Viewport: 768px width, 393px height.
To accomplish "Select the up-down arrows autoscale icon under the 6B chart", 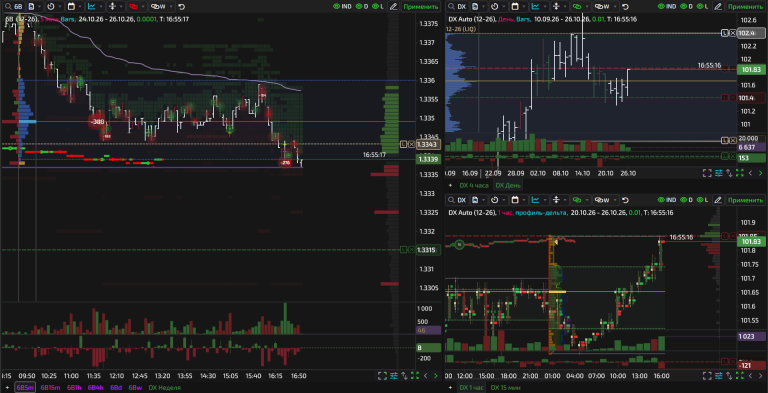I will [404, 376].
